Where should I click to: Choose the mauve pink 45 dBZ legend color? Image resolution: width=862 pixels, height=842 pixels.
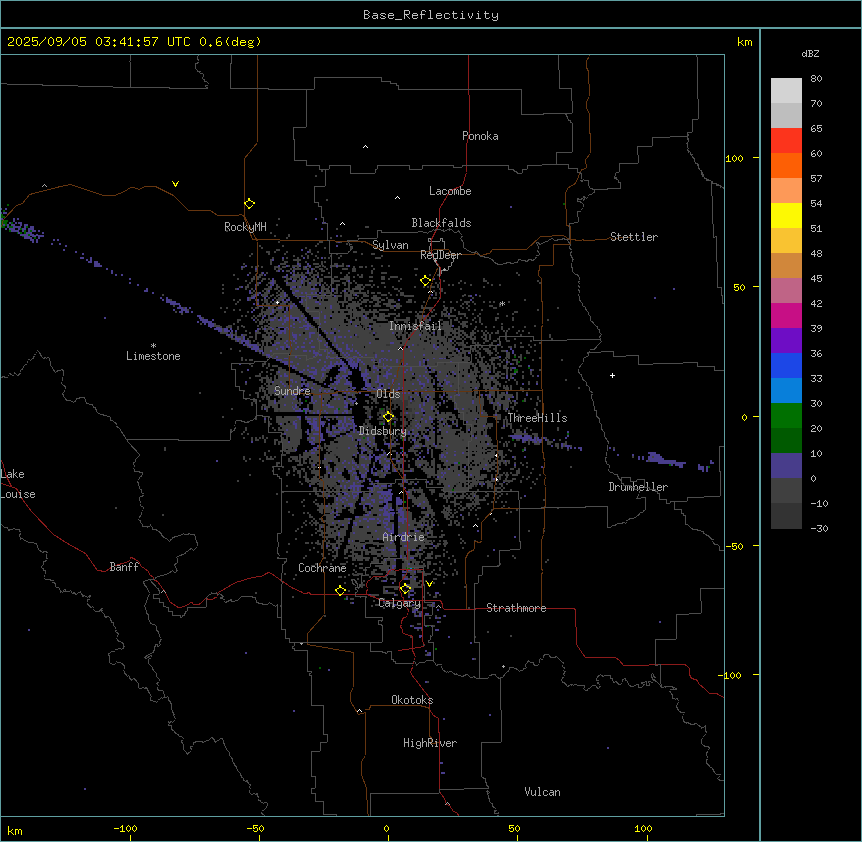coord(786,290)
